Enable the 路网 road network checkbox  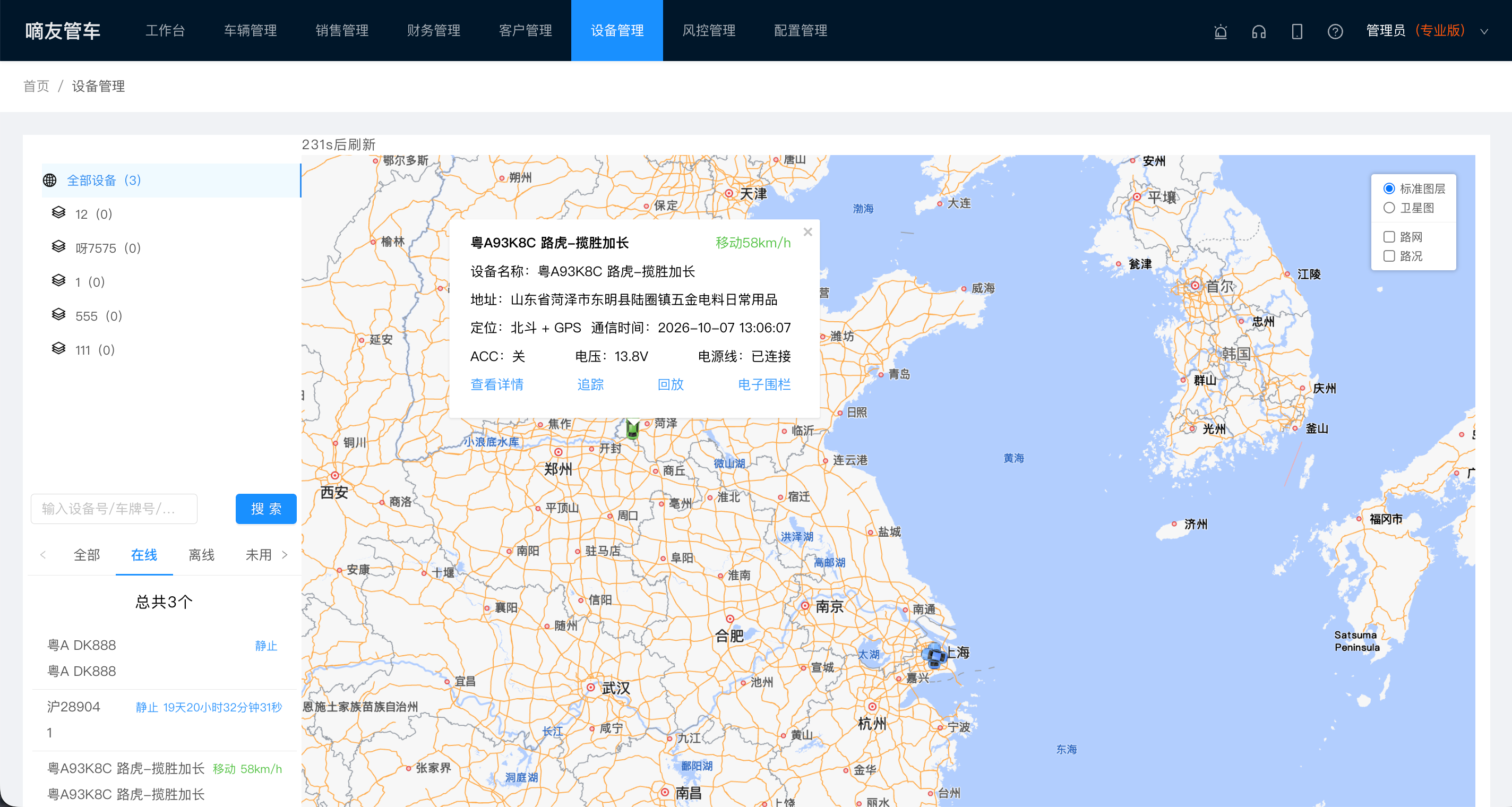pyautogui.click(x=1389, y=236)
